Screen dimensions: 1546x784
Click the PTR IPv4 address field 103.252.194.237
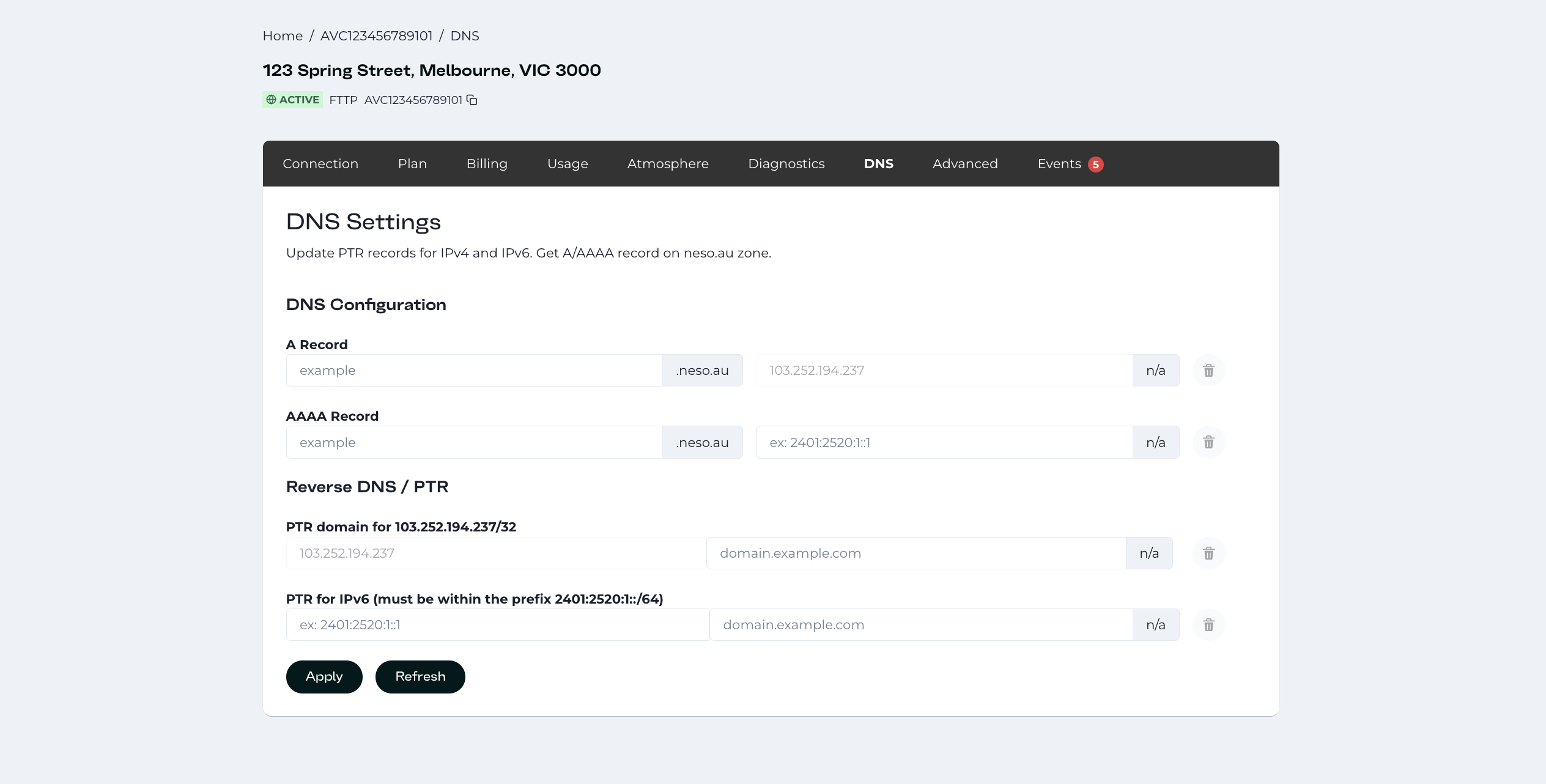point(496,553)
